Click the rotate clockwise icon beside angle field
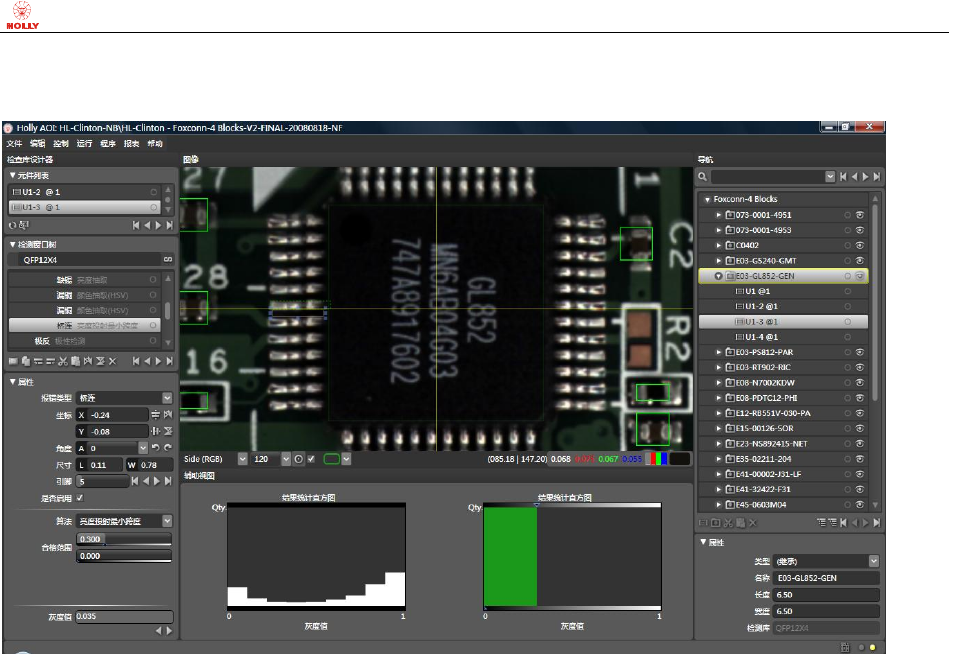Screen dimensions: 957x654 point(168,448)
